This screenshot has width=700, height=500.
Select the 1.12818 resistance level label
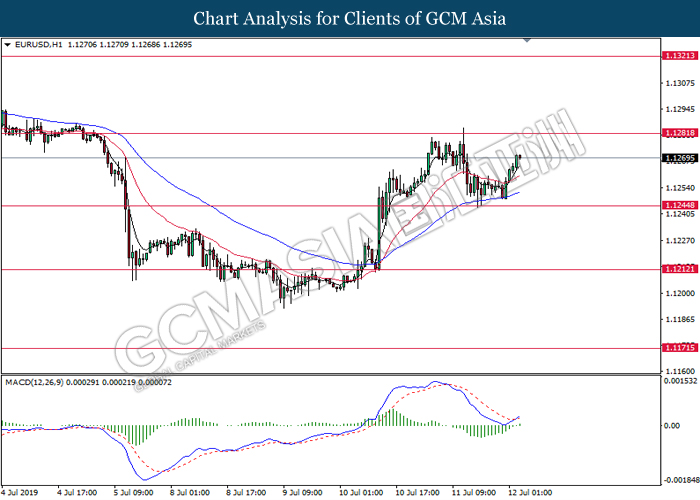679,133
